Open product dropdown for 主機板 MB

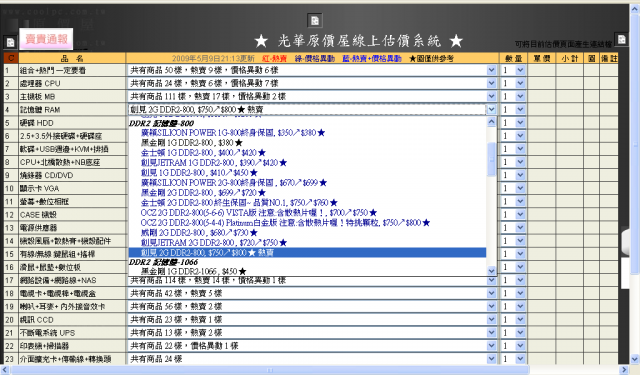click(x=491, y=96)
